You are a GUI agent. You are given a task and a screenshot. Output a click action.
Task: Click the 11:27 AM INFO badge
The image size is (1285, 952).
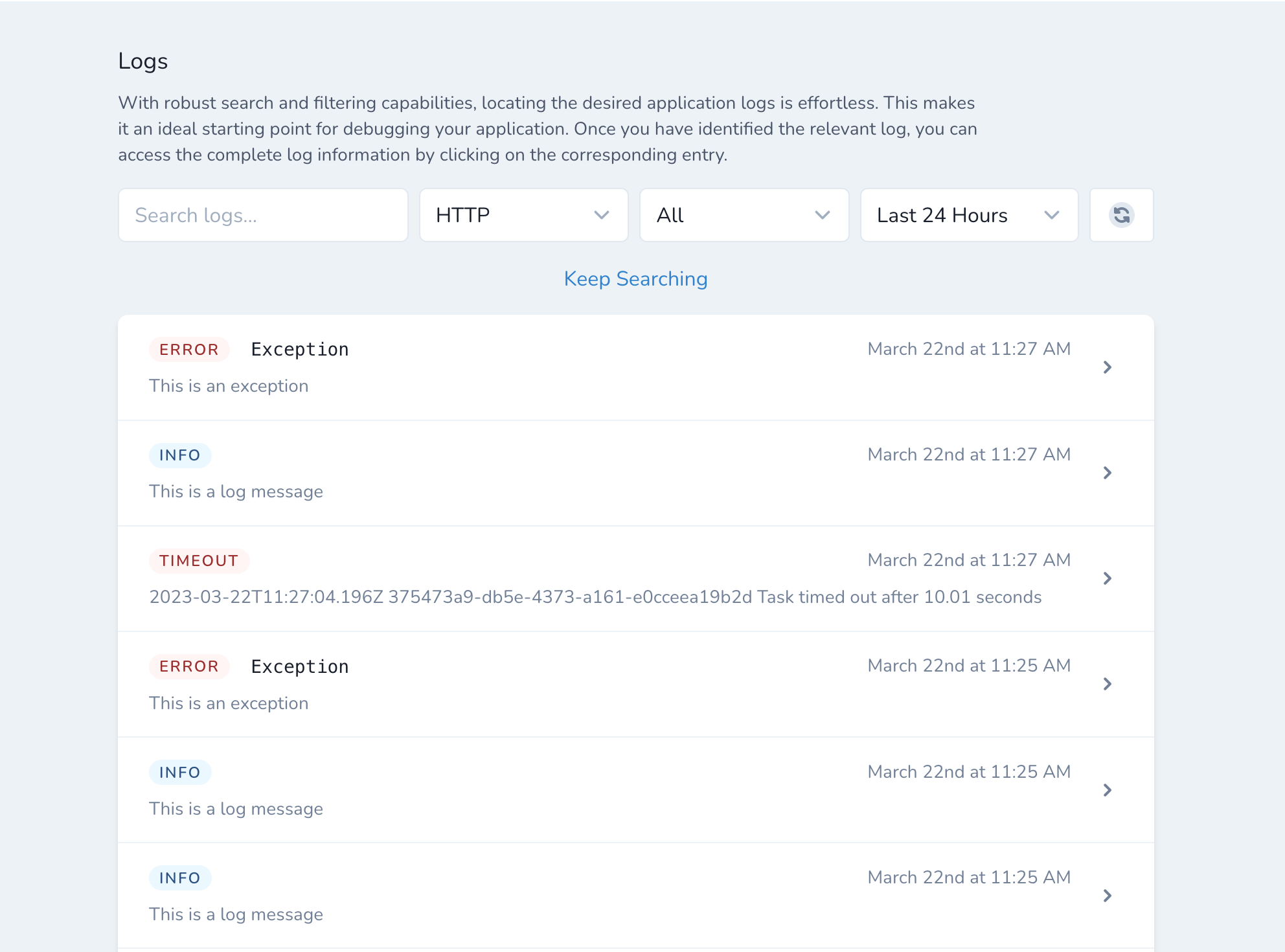(180, 455)
